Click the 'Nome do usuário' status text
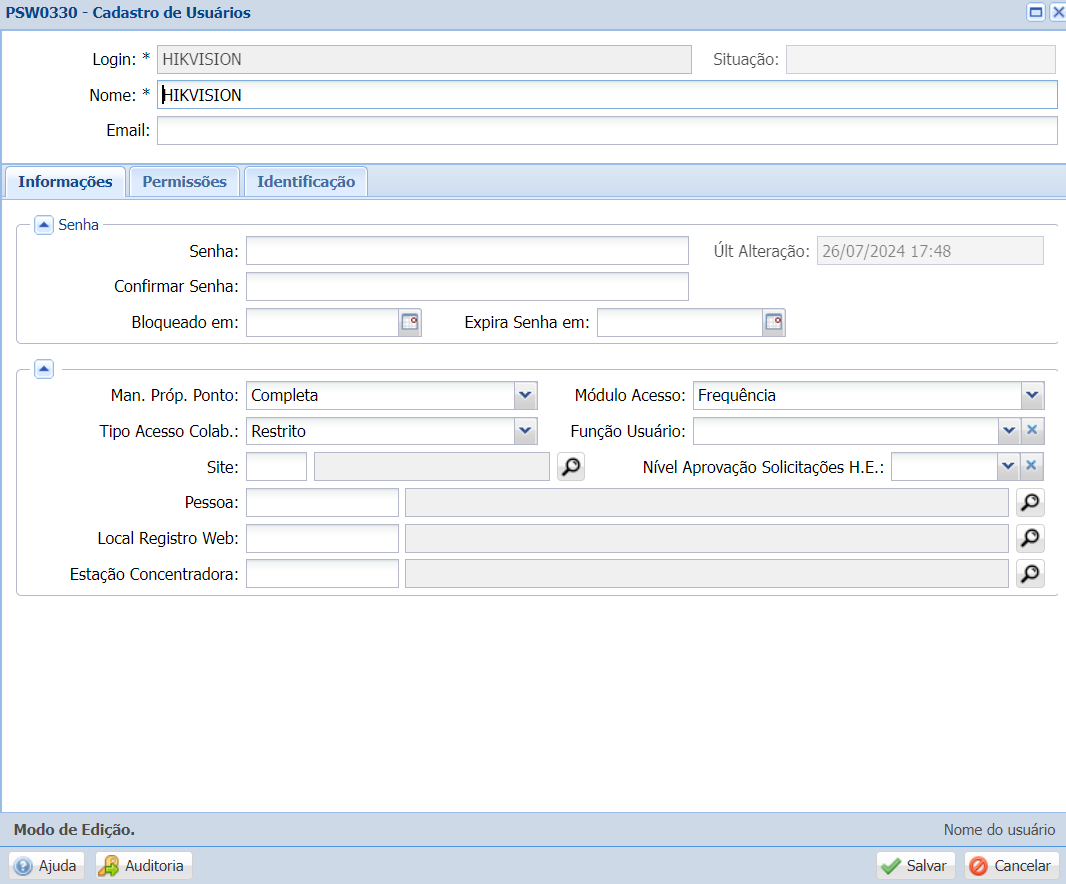1066x884 pixels. pyautogui.click(x=999, y=830)
